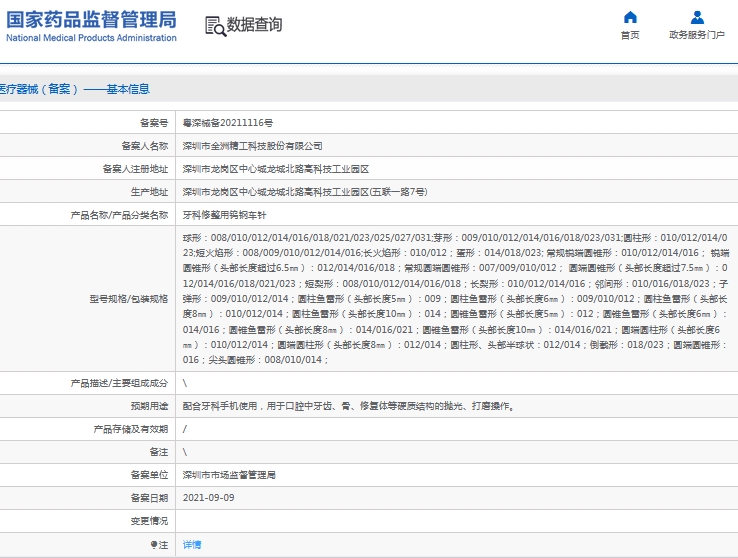Click the 备案号 row label

(154, 123)
